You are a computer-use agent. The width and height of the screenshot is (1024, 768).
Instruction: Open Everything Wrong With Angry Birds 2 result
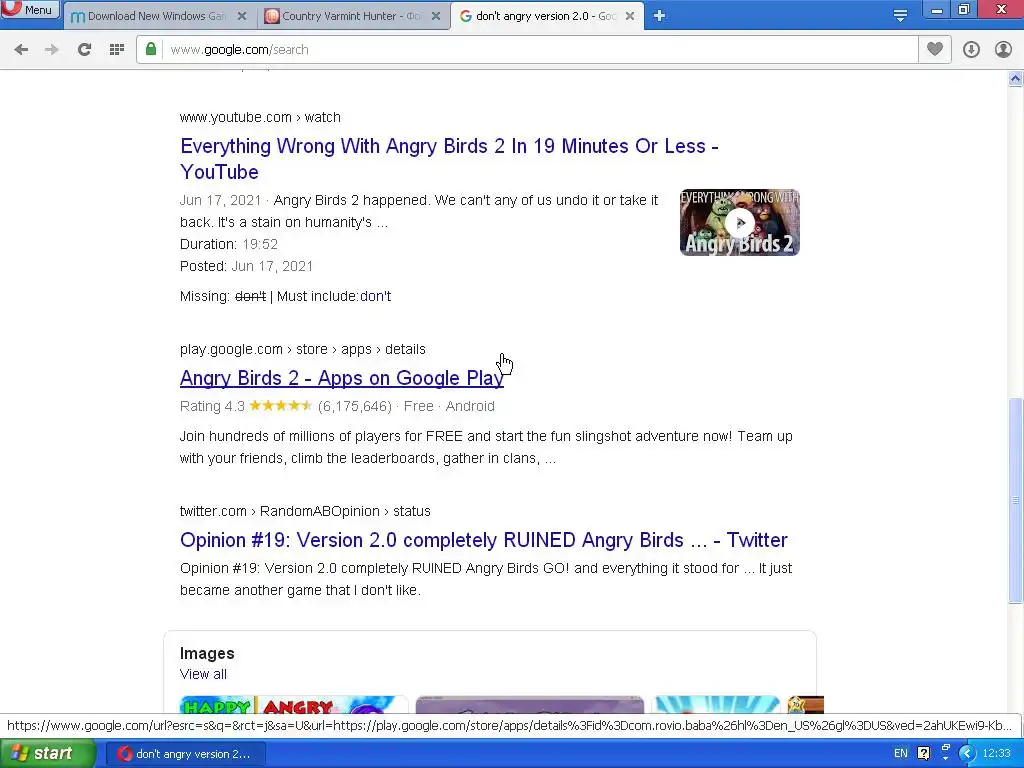pos(449,159)
